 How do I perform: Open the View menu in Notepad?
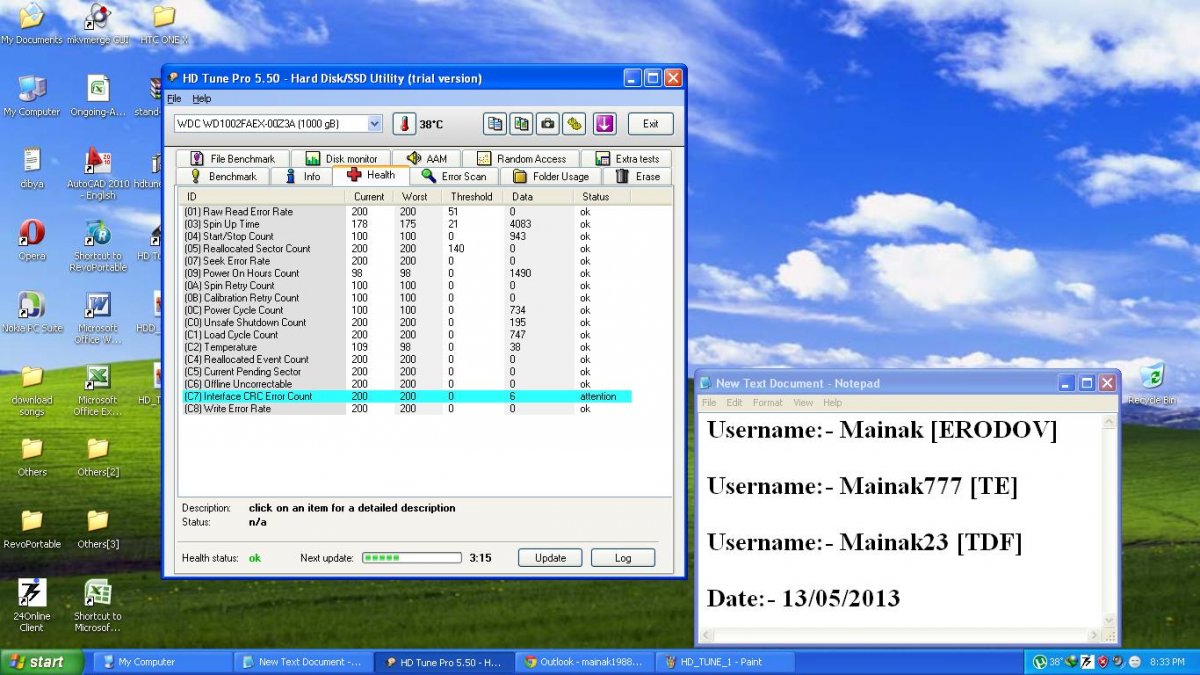coord(804,403)
